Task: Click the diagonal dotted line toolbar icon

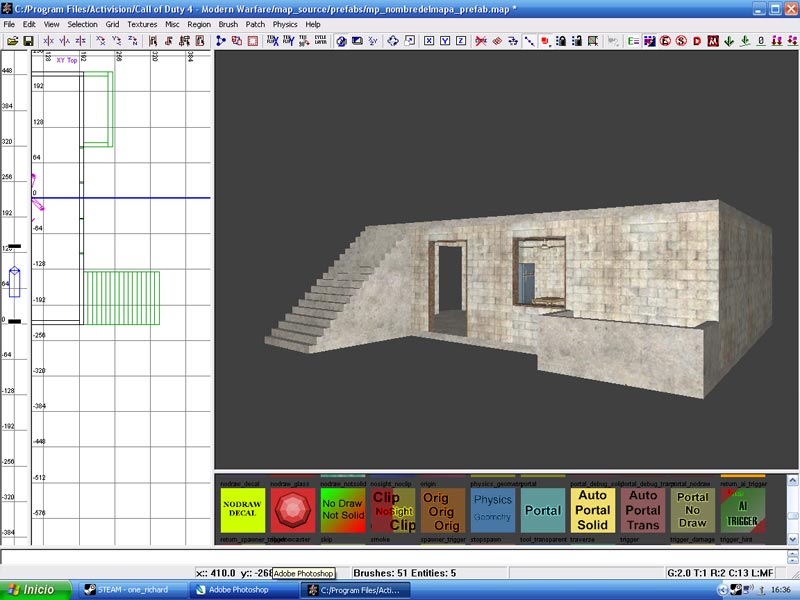Action: click(x=529, y=41)
